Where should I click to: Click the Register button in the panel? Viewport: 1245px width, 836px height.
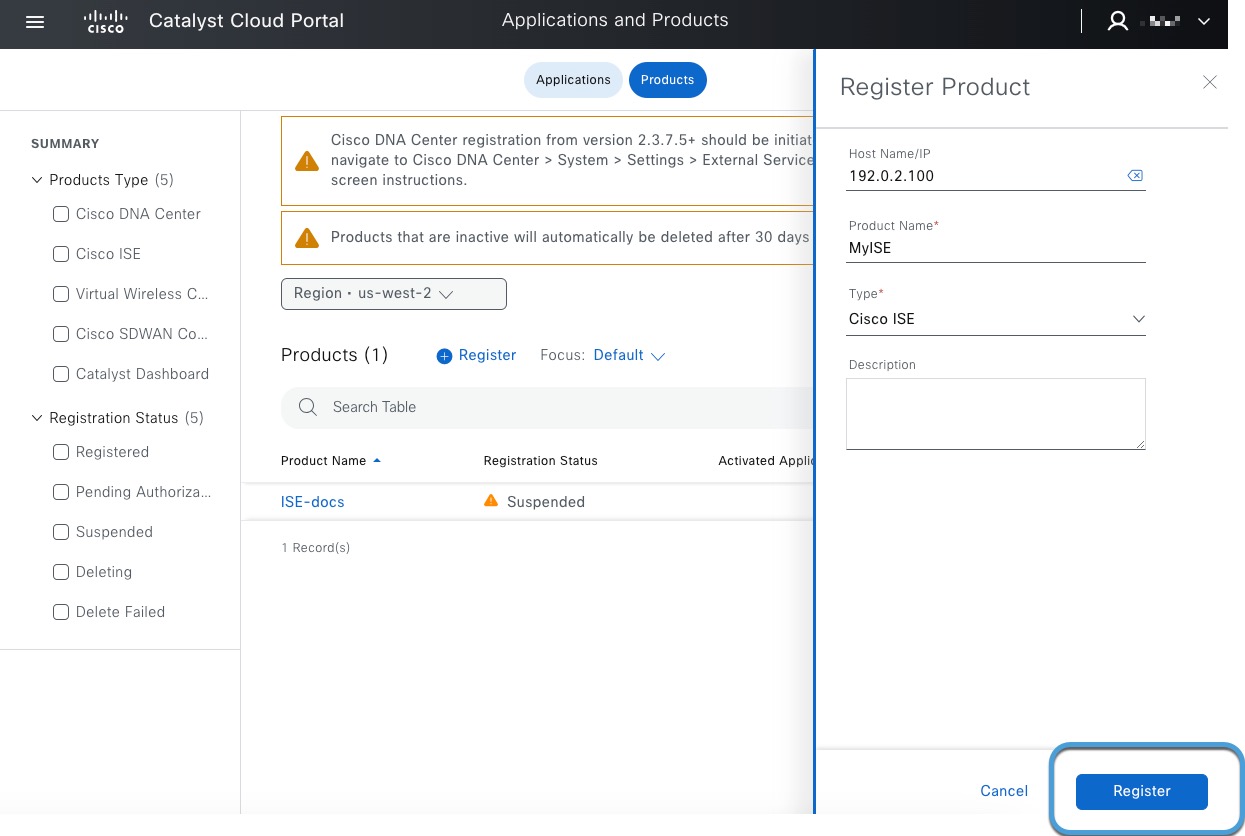tap(1141, 791)
